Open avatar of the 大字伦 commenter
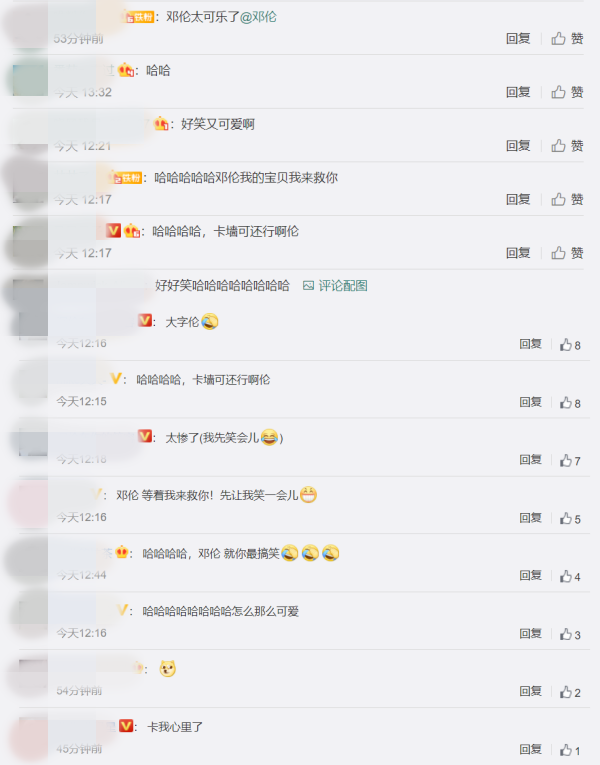The width and height of the screenshot is (600, 765). click(33, 324)
